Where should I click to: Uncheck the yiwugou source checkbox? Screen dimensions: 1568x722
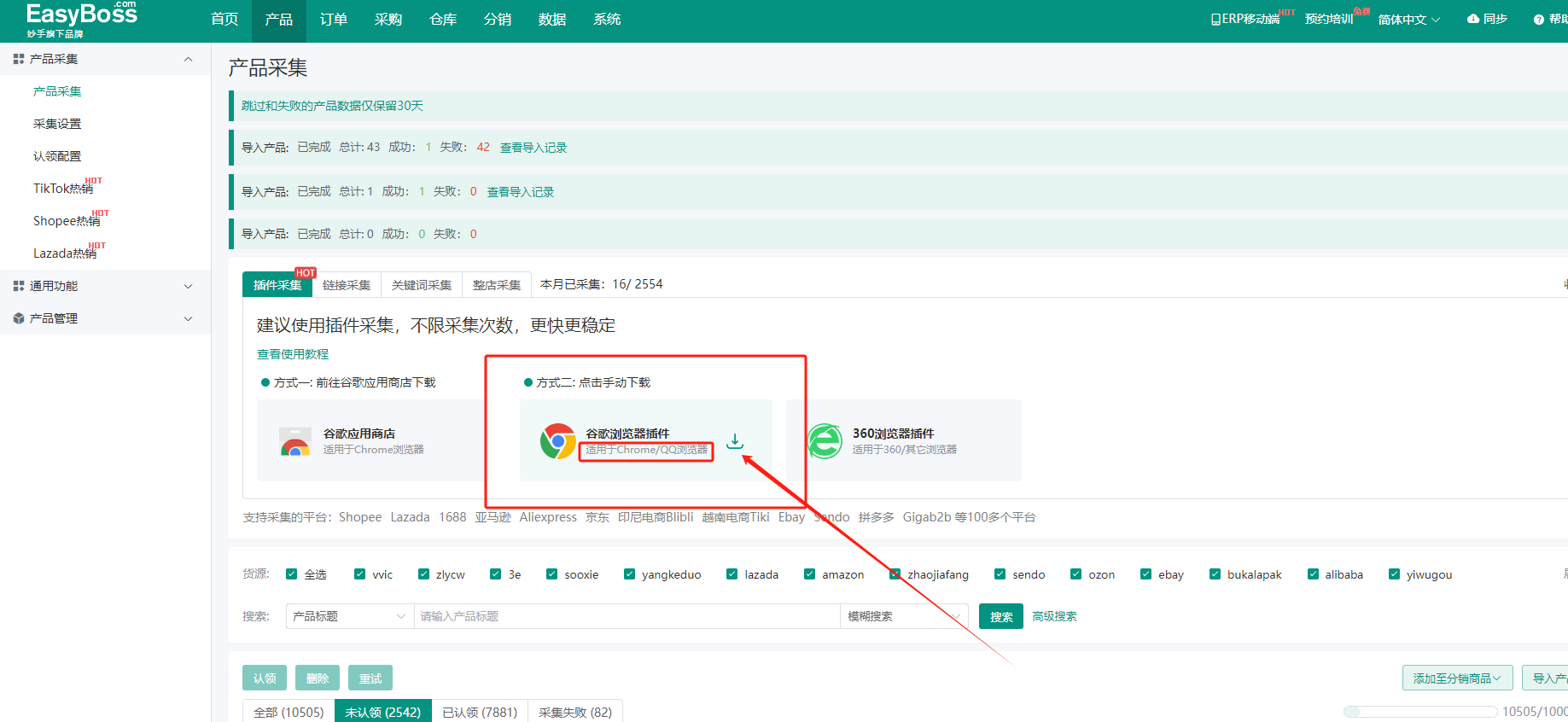click(1395, 574)
